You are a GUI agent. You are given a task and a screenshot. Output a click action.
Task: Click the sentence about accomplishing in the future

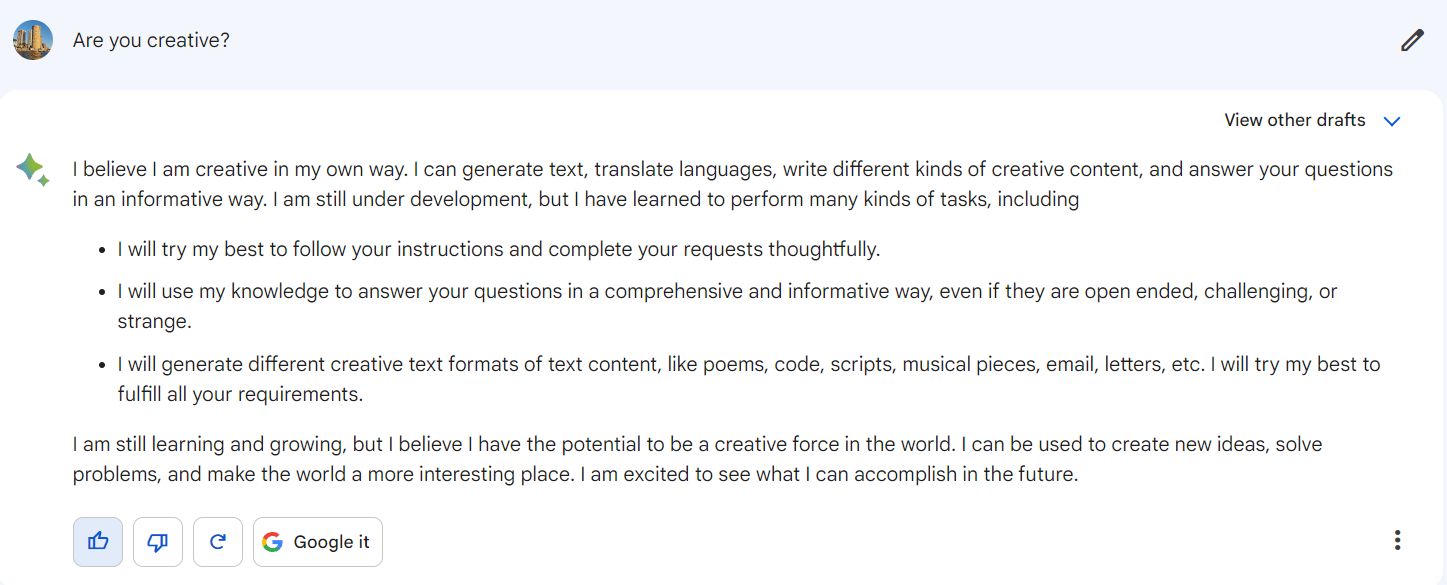point(834,474)
